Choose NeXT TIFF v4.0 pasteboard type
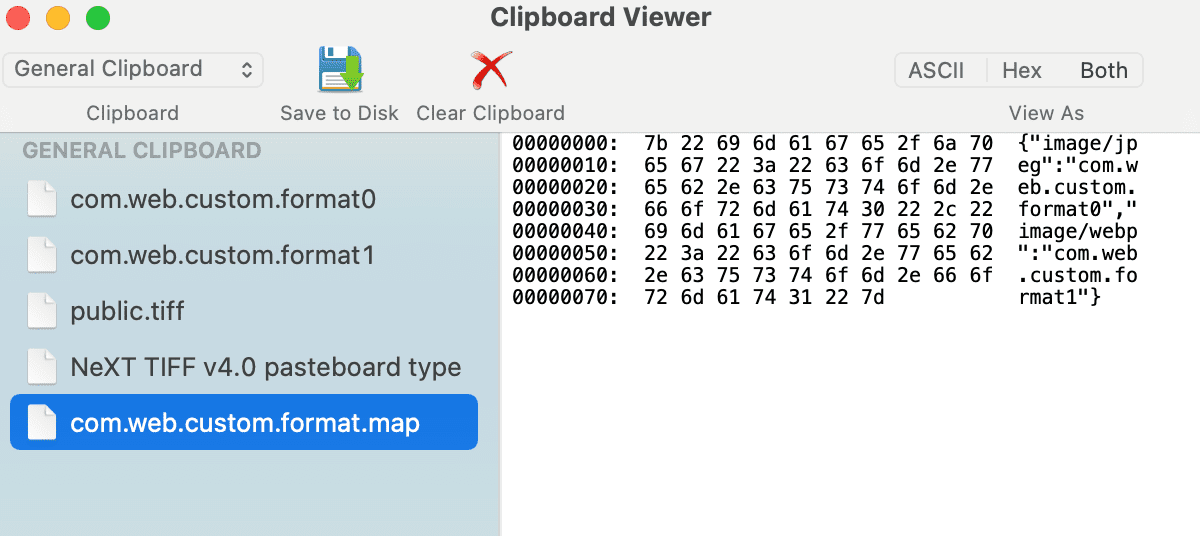This screenshot has height=536, width=1200. (266, 367)
